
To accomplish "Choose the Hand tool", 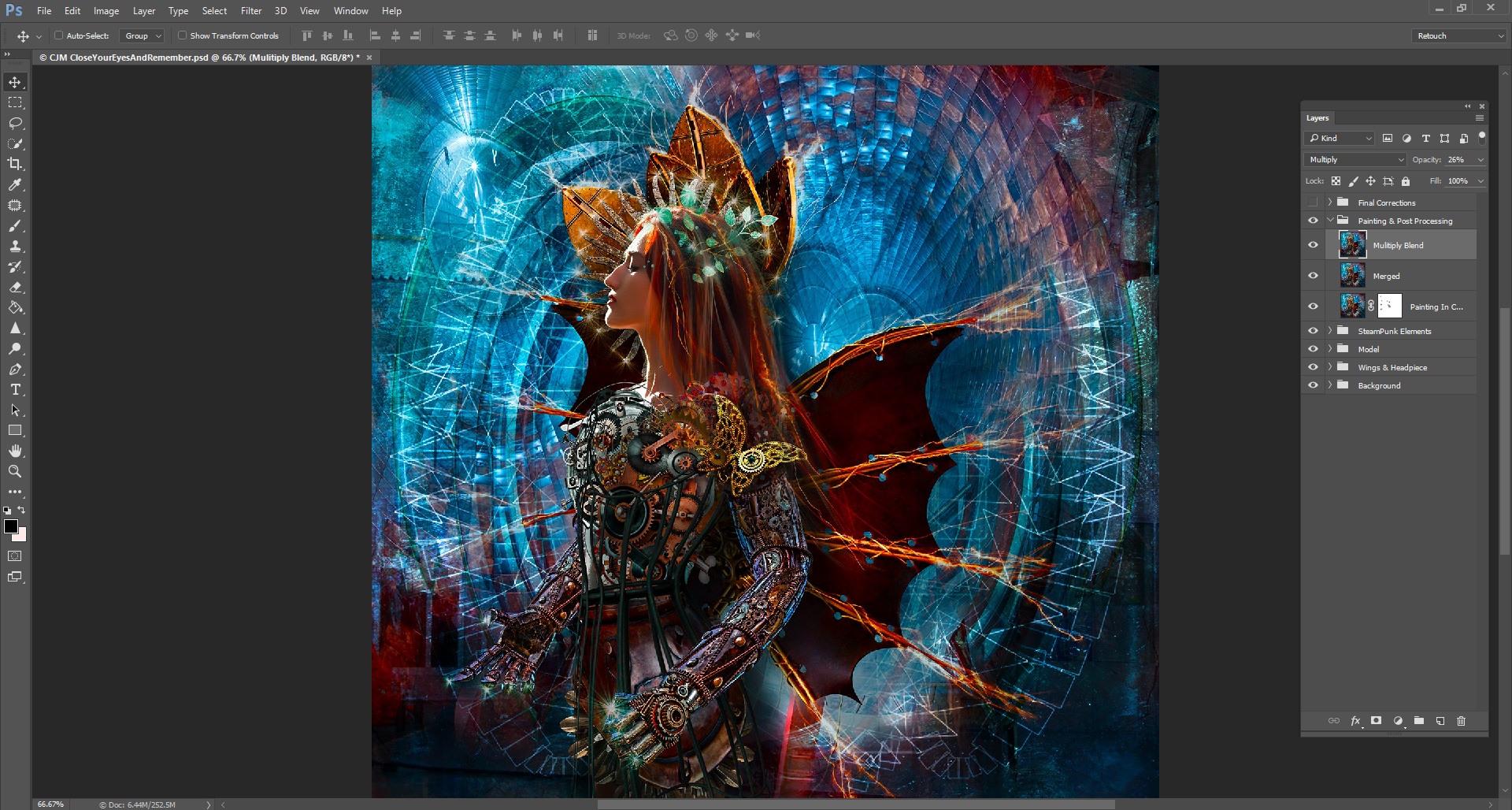I will click(x=15, y=451).
